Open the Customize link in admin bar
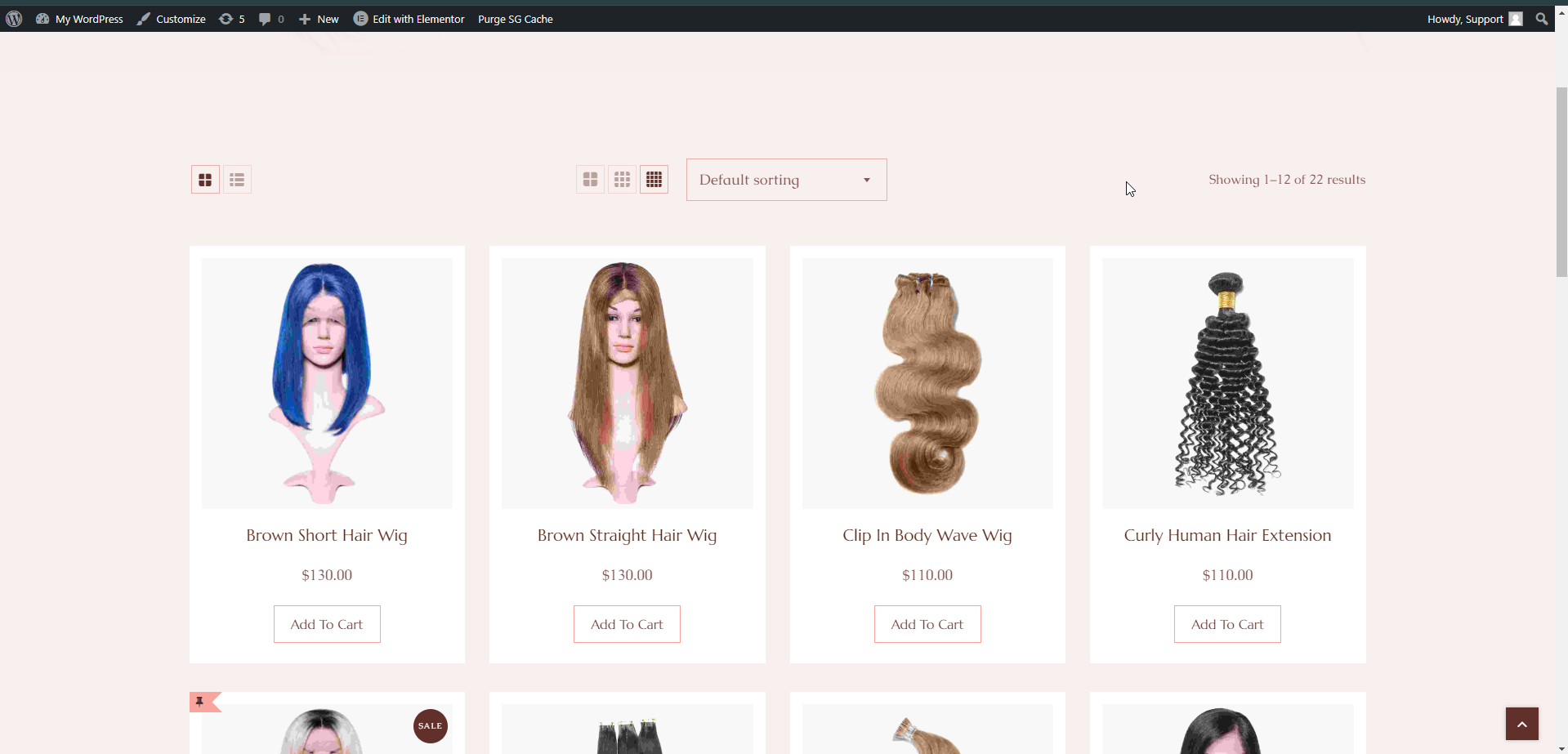This screenshot has width=1568, height=754. pos(171,19)
